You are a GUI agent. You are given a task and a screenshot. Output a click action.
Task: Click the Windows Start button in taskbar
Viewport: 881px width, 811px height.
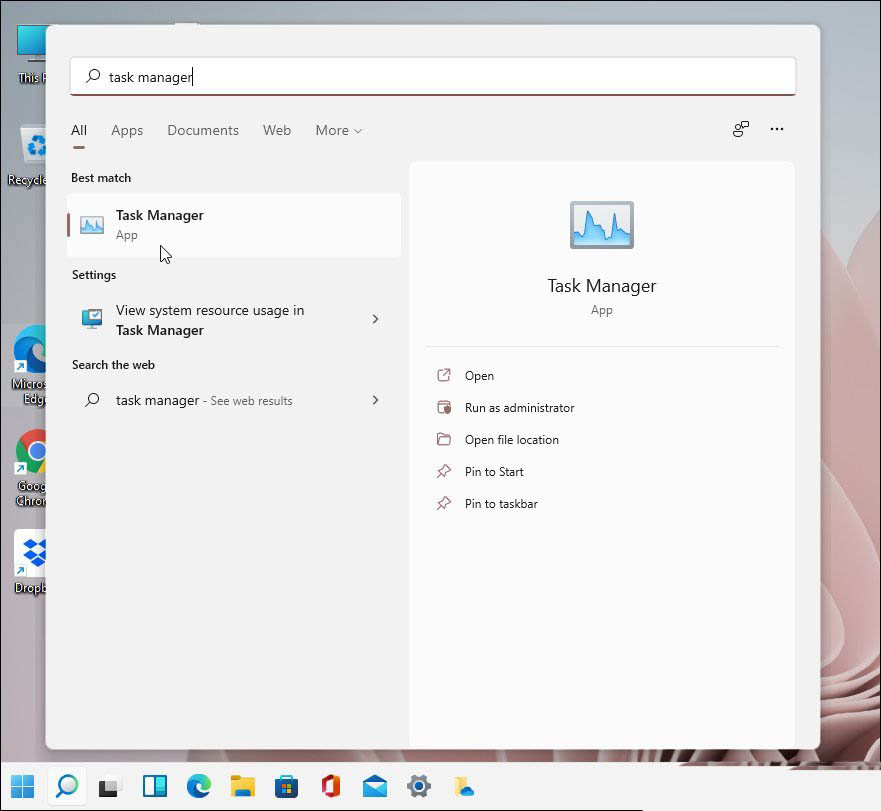pos(22,786)
